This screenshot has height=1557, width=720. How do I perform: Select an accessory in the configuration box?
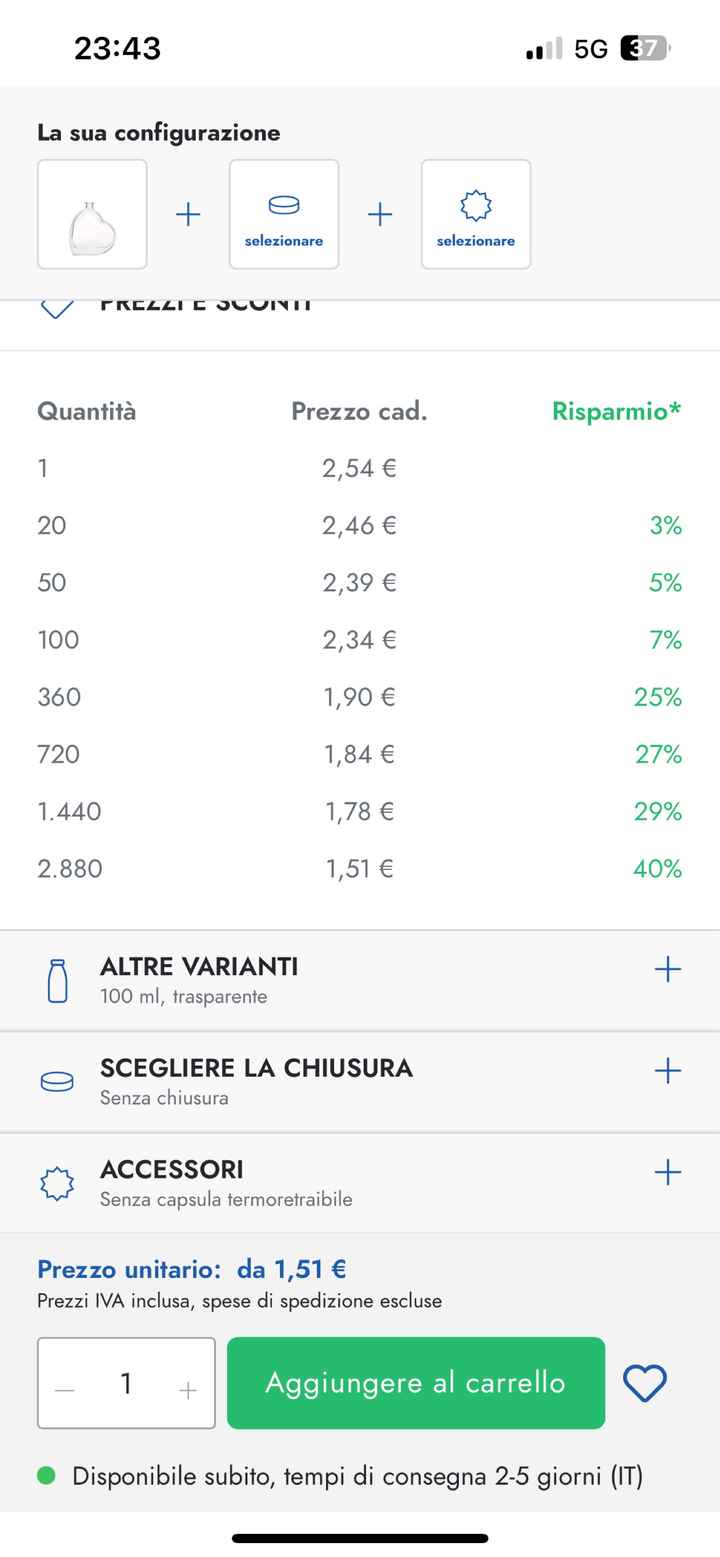click(x=476, y=214)
